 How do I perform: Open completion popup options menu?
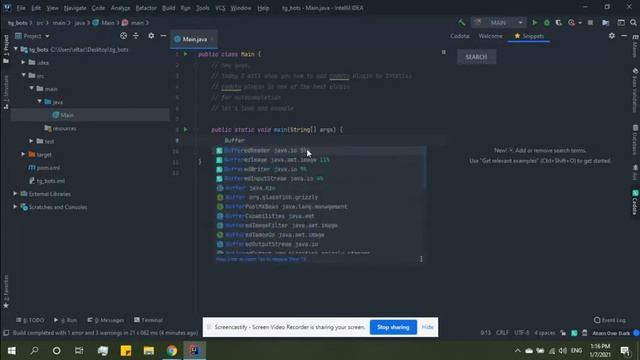click(421, 259)
